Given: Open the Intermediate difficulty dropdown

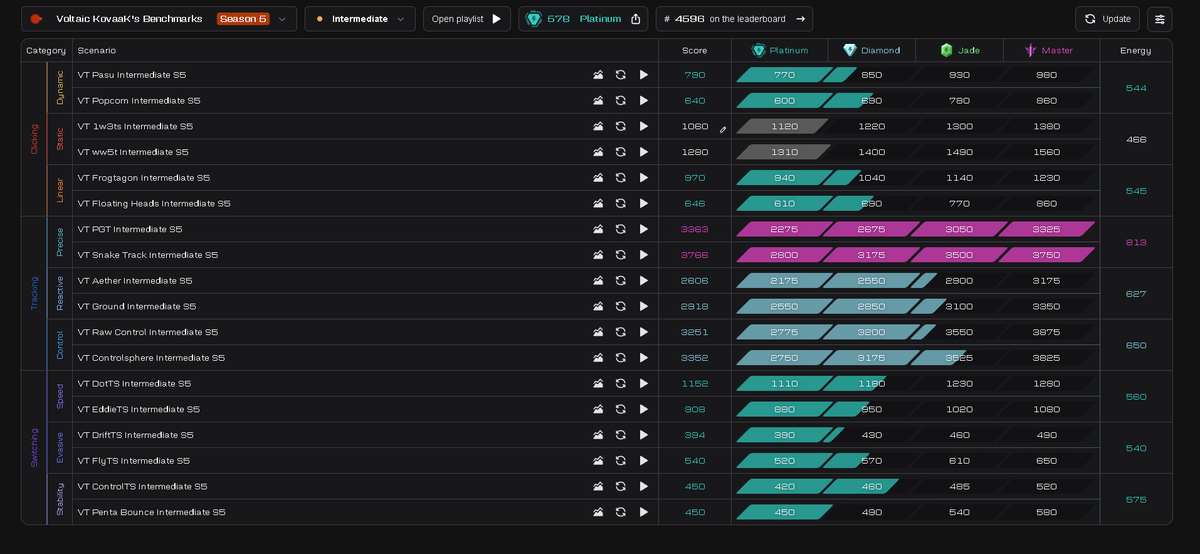Looking at the screenshot, I should pos(360,19).
